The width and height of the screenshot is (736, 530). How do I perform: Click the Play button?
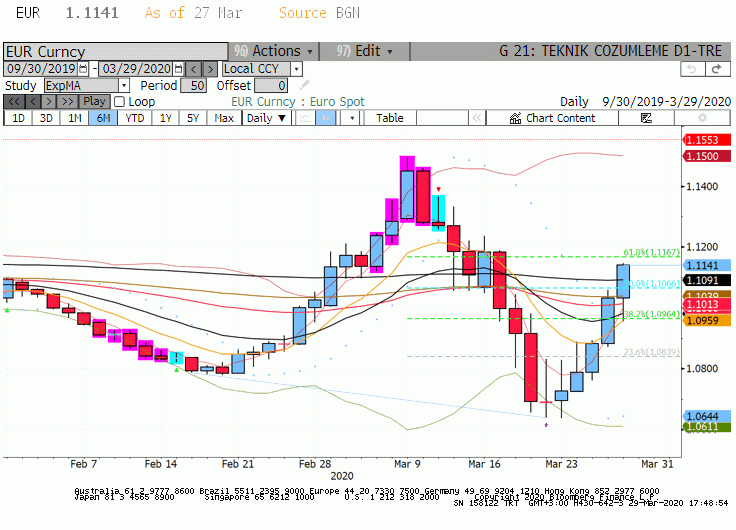(94, 101)
